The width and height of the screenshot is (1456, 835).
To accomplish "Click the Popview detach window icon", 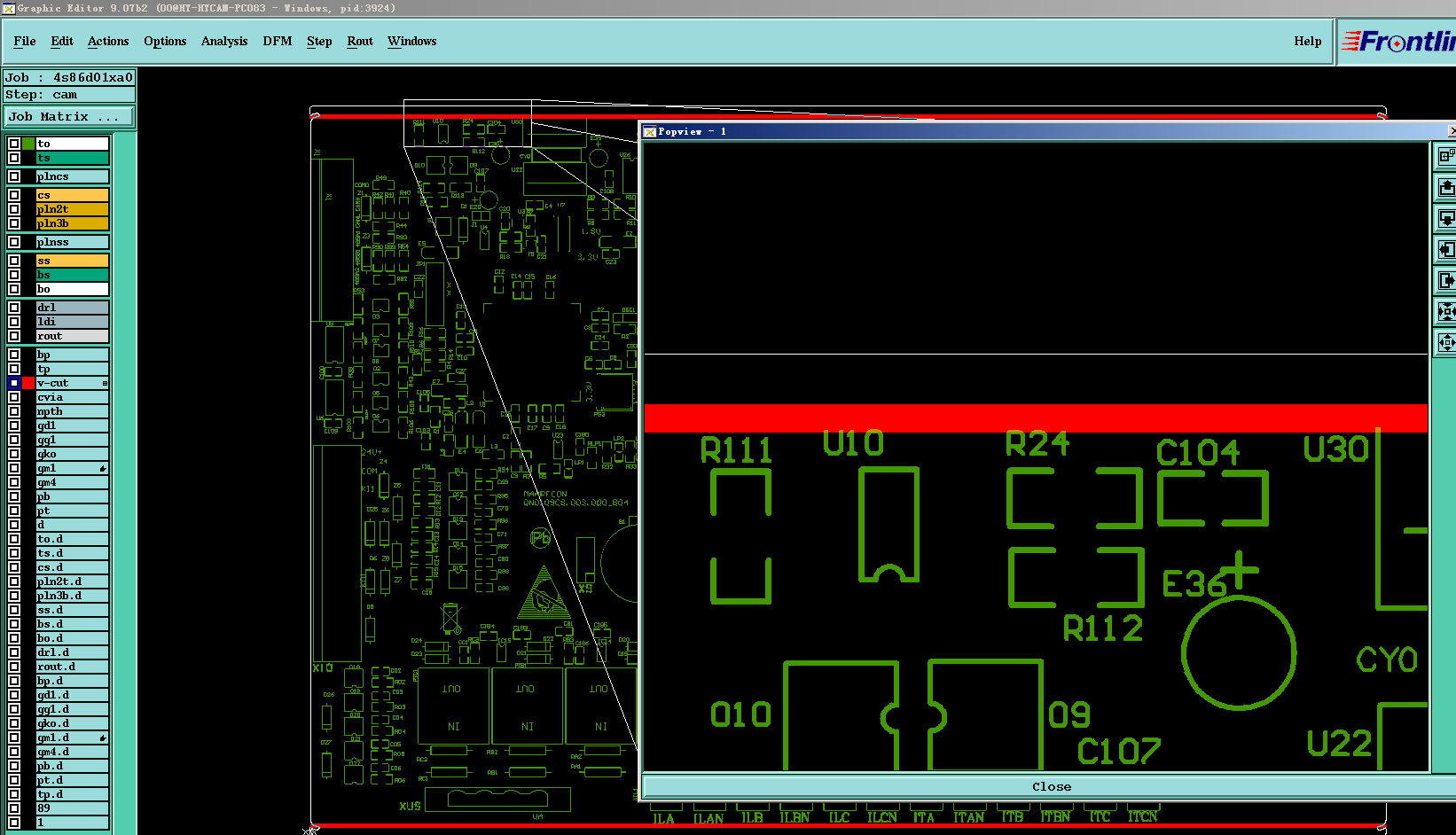I will pyautogui.click(x=1446, y=156).
